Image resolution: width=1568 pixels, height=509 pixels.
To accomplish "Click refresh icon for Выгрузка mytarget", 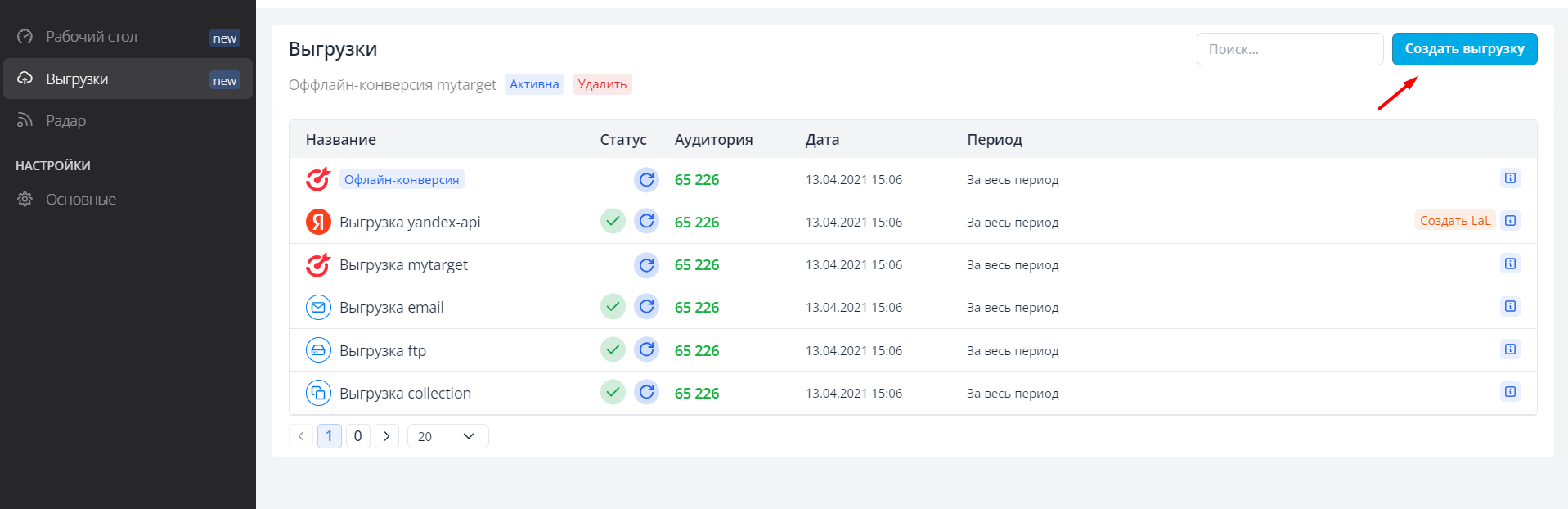I will (646, 264).
